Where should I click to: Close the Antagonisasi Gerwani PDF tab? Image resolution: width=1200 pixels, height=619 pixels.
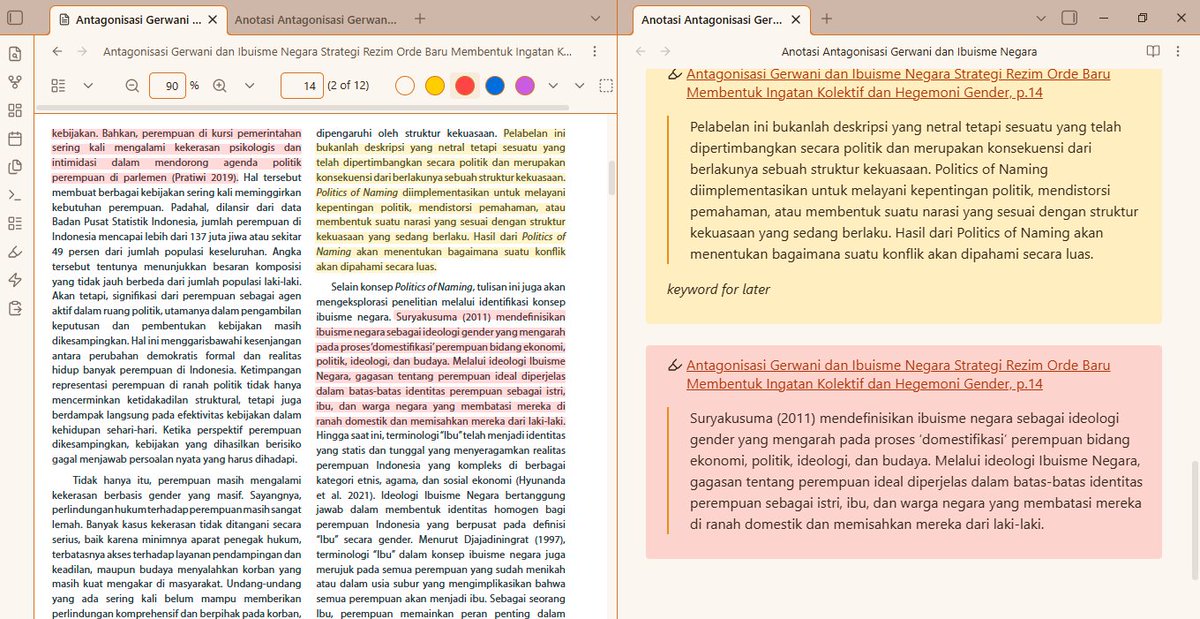coord(212,19)
